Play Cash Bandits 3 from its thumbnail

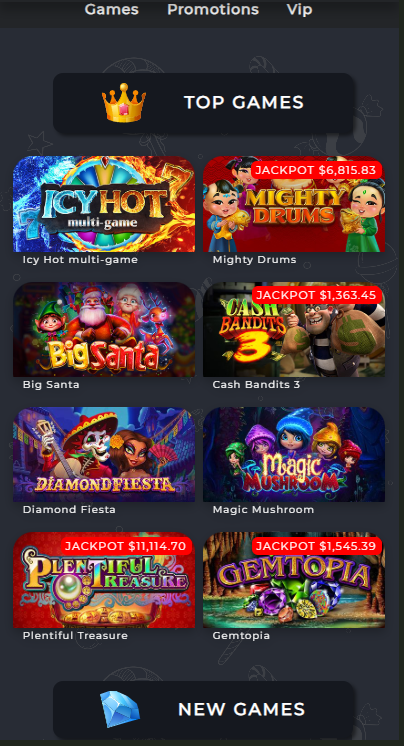(x=294, y=329)
